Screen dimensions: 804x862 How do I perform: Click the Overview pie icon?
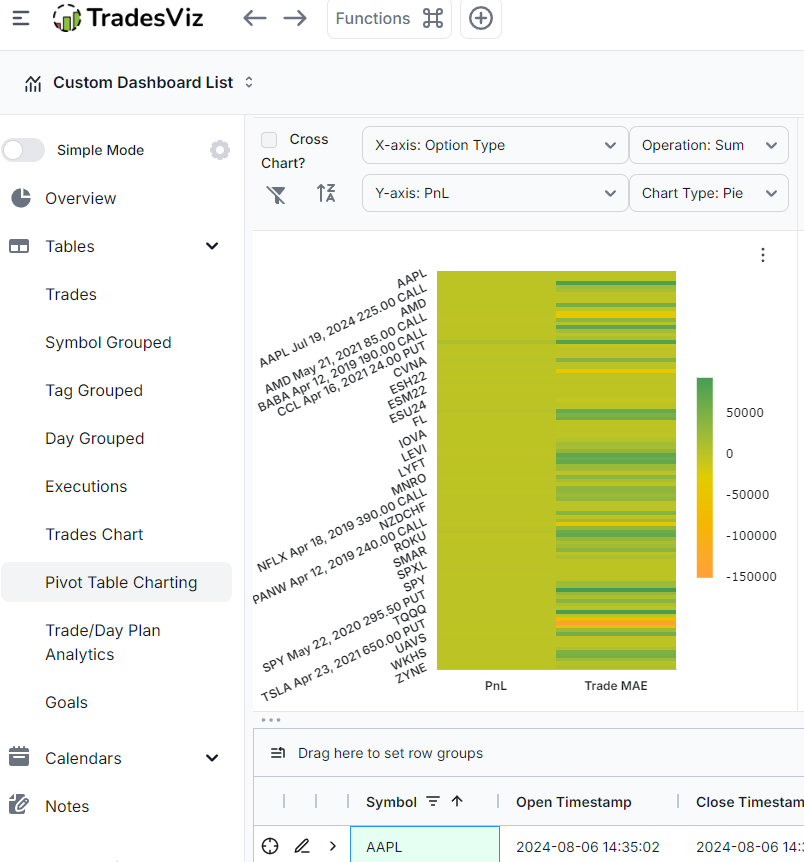pyautogui.click(x=21, y=198)
